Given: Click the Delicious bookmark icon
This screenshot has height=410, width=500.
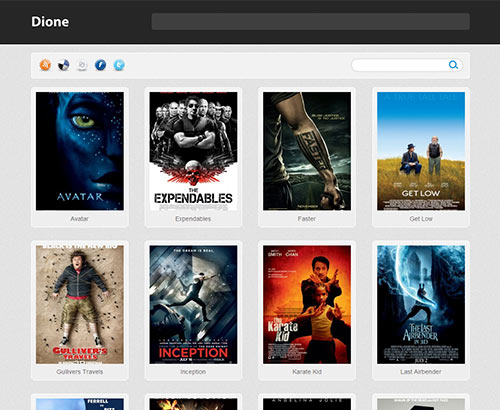Looking at the screenshot, I should tap(64, 65).
